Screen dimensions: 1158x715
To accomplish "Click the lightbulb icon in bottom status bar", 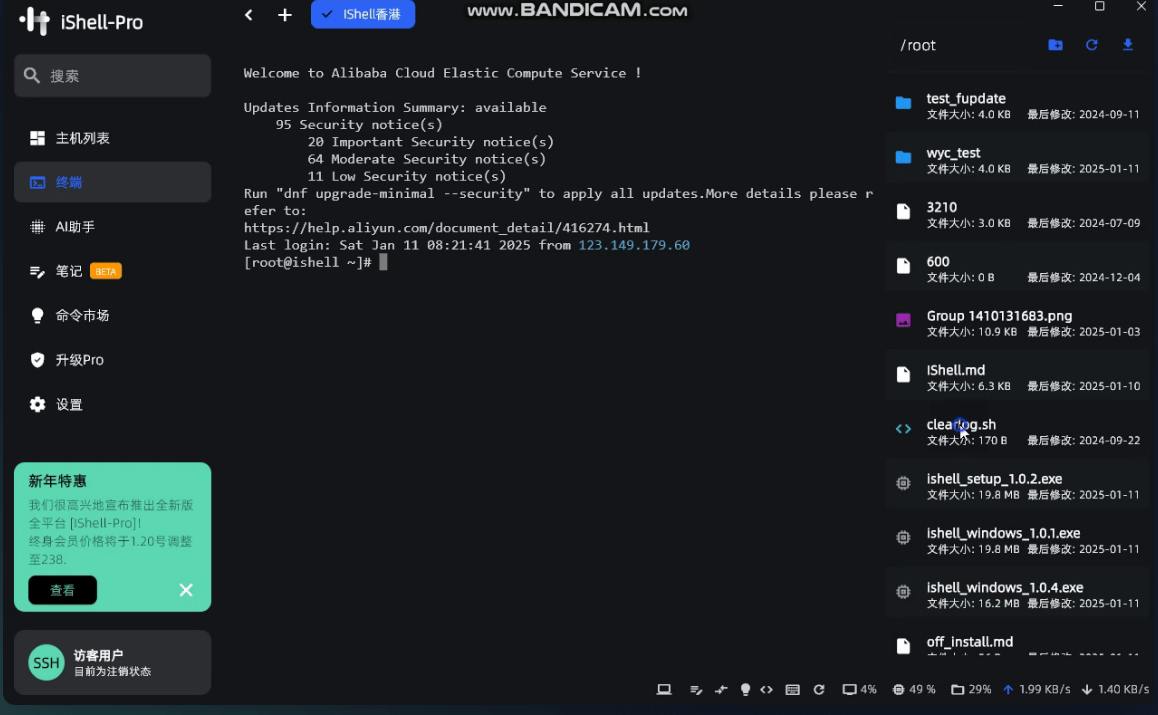I will click(745, 690).
